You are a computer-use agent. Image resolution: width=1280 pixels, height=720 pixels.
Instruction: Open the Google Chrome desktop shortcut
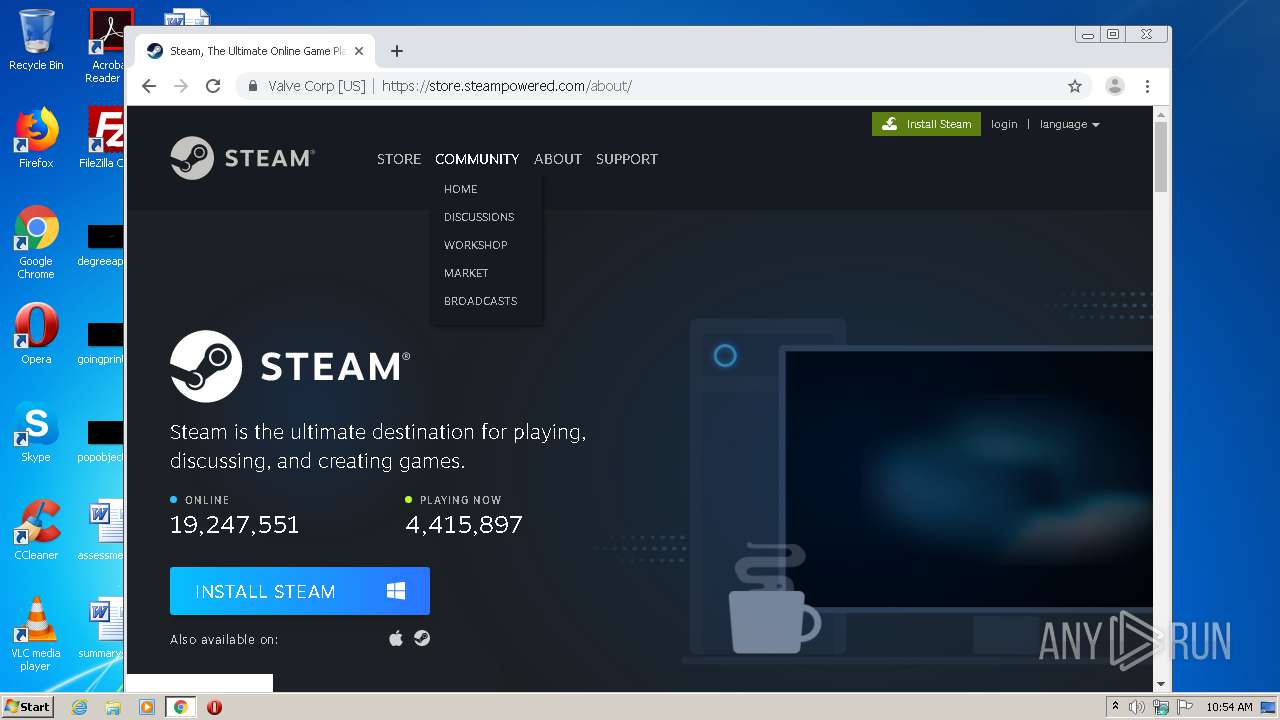pos(36,242)
